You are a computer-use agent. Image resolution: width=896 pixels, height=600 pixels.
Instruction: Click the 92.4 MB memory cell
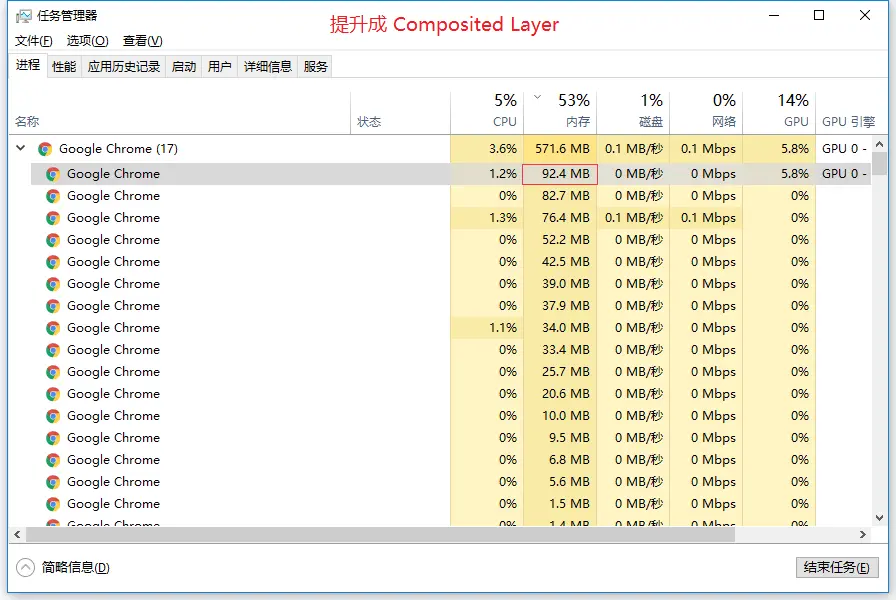[x=560, y=174]
